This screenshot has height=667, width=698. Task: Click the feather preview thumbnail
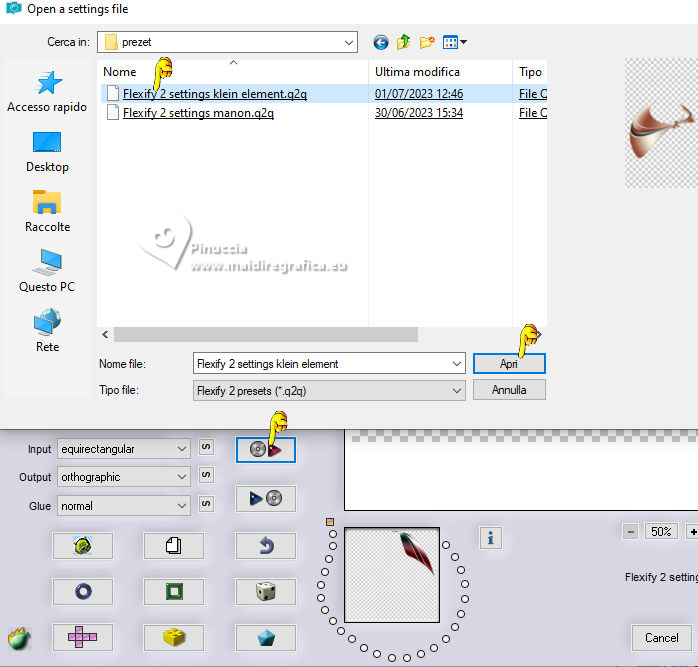(x=392, y=575)
